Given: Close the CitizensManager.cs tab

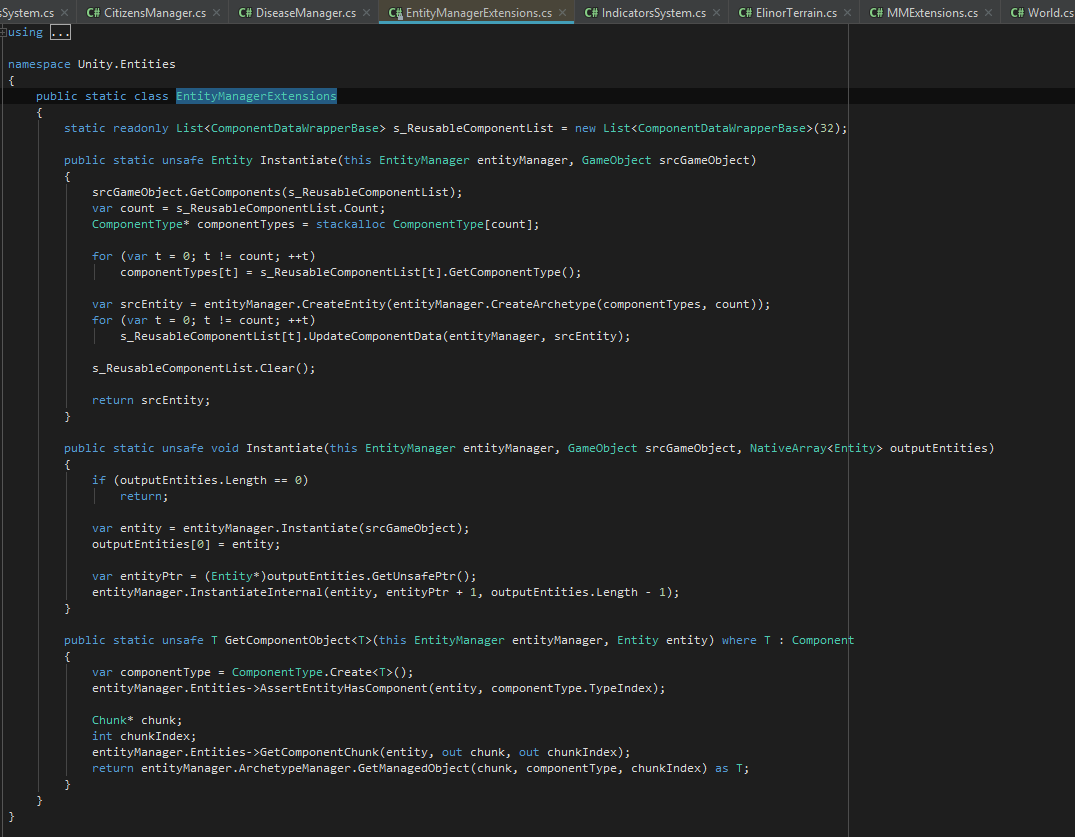Looking at the screenshot, I should (218, 12).
